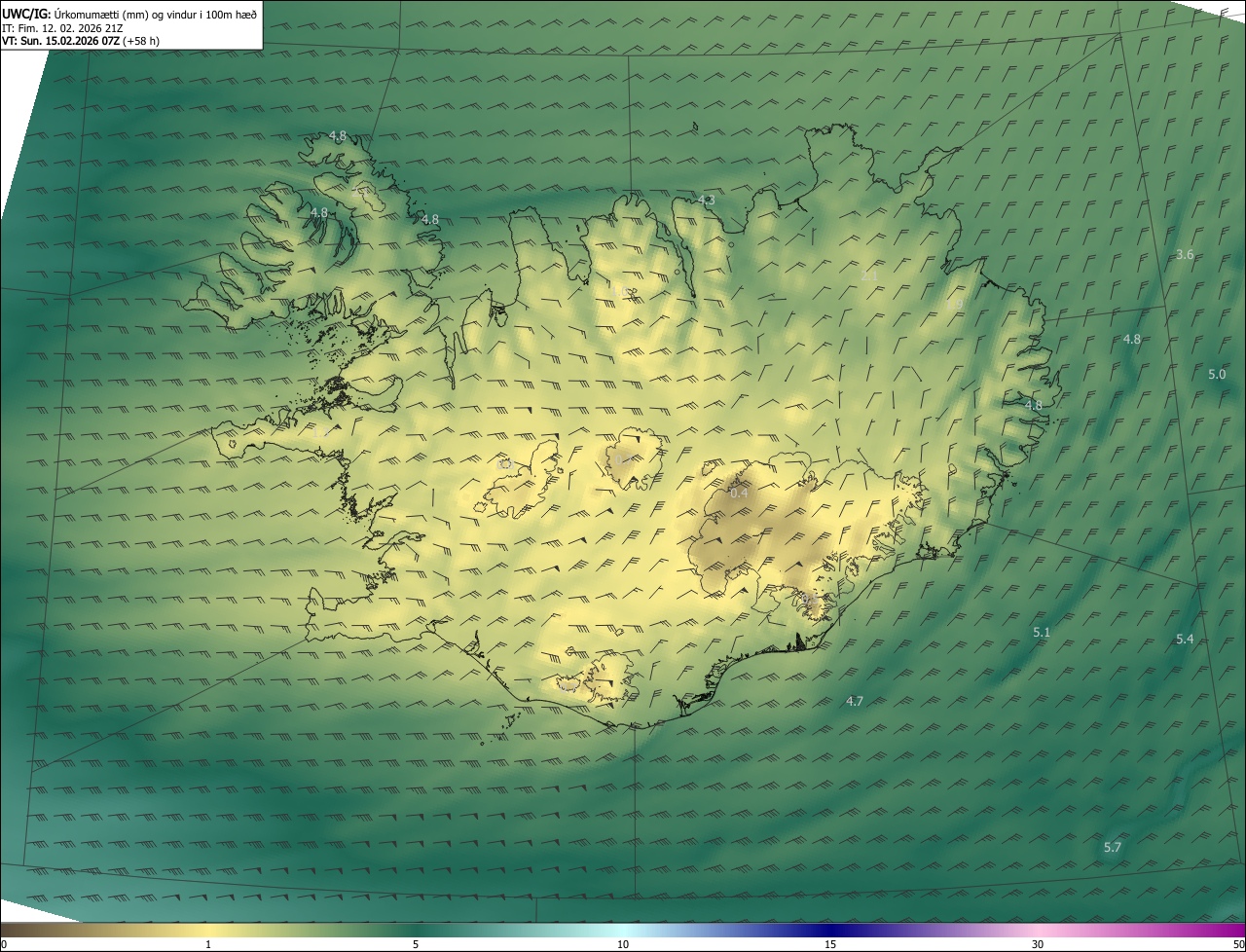Click the 4.7 value label off the south coast

(855, 702)
